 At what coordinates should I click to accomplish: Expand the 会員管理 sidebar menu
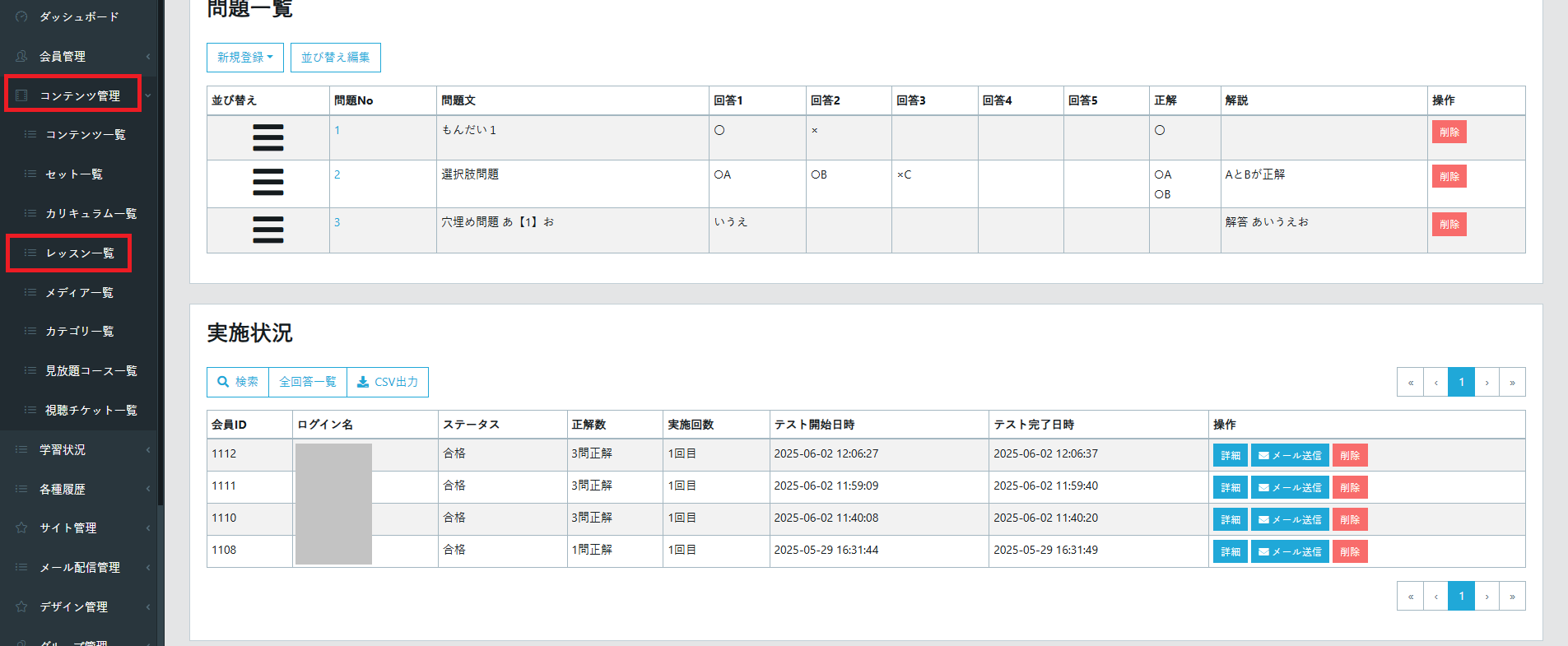click(x=79, y=56)
